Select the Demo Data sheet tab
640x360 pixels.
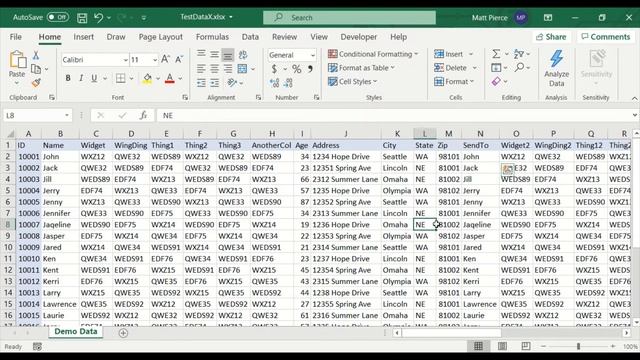click(76, 331)
